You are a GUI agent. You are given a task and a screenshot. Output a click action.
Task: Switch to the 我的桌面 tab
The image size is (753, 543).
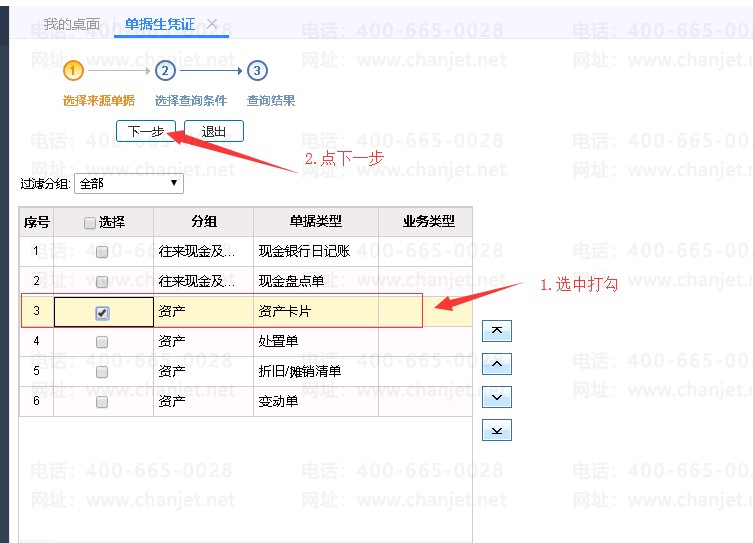(x=72, y=24)
